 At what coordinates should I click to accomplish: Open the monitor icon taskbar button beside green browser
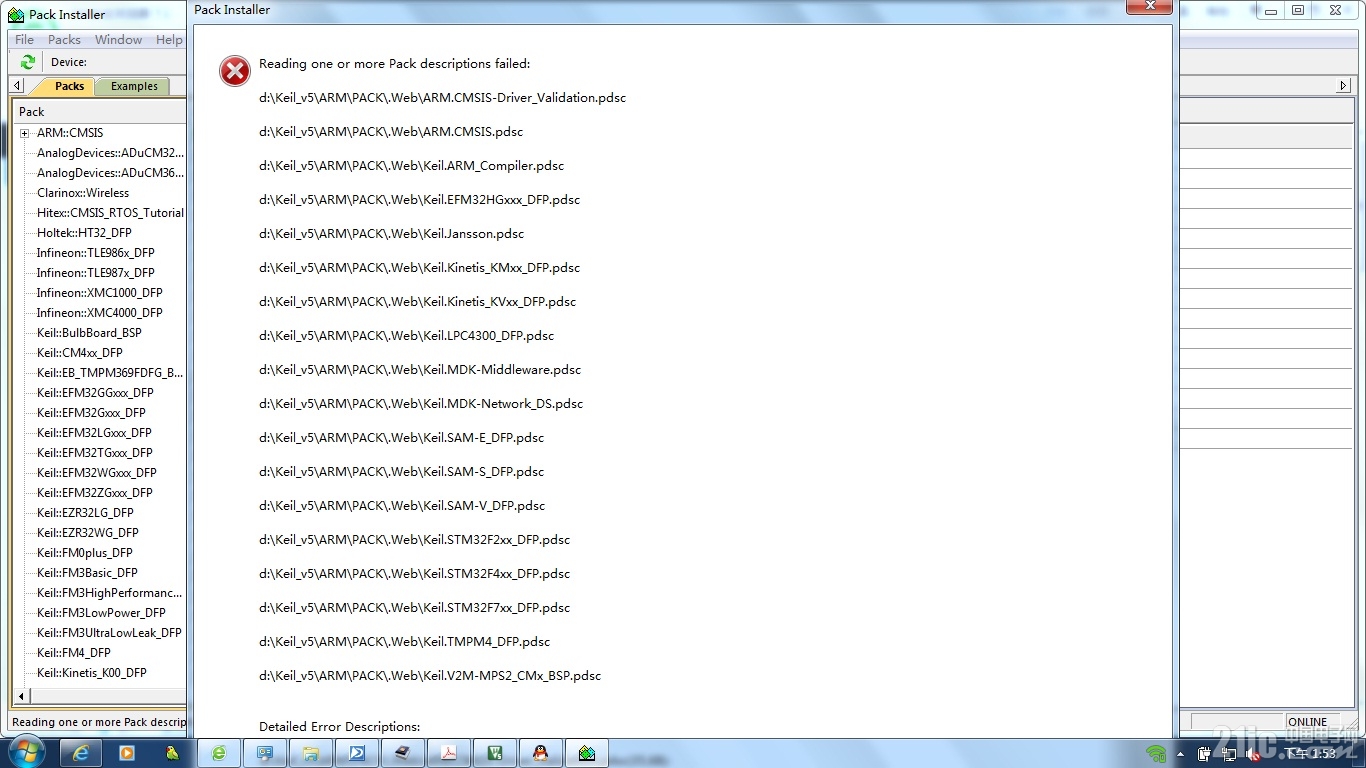(x=265, y=753)
